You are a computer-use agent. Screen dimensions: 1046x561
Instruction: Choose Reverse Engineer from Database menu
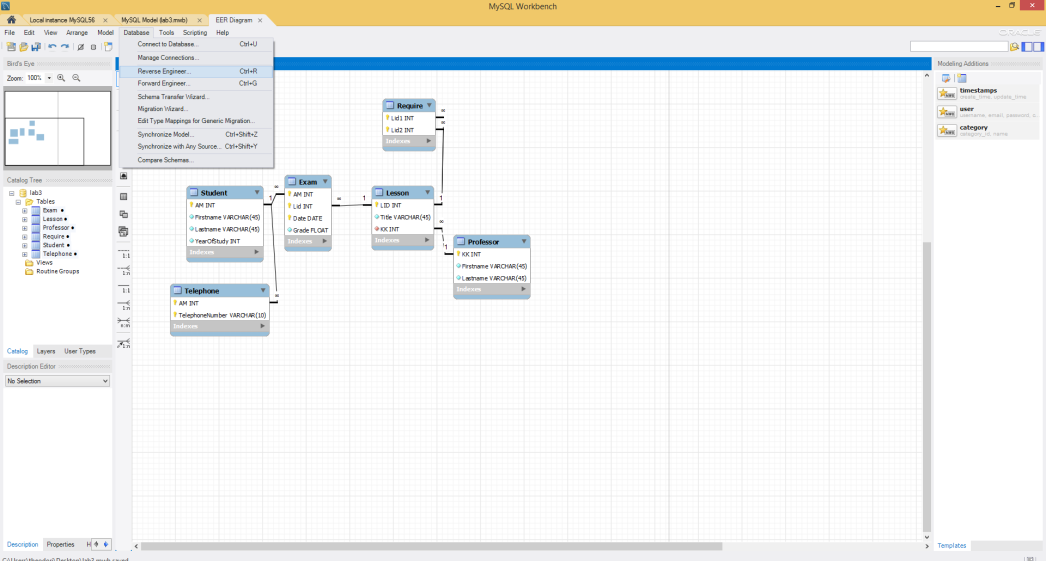[196, 71]
